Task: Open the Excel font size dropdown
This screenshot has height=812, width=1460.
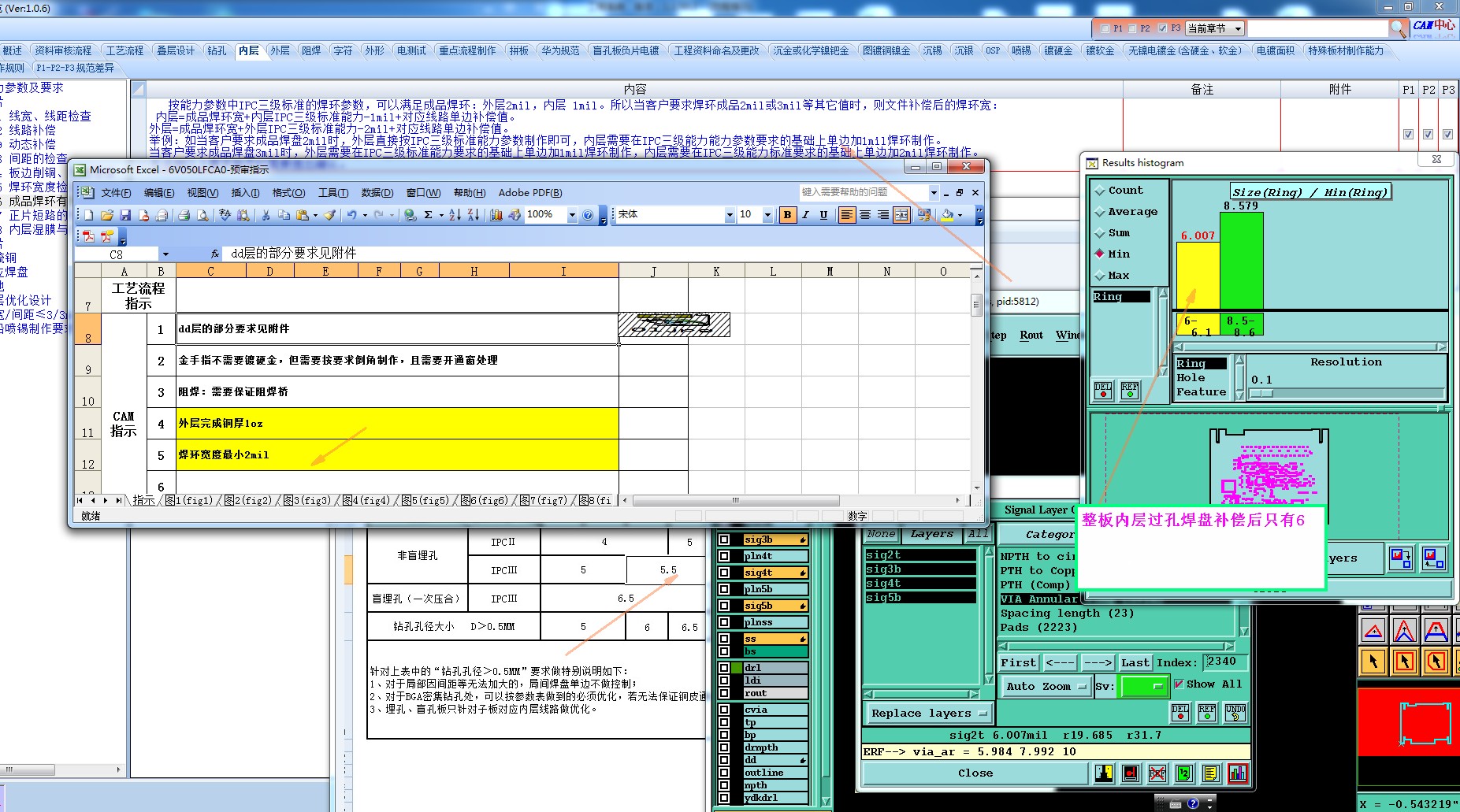Action: pos(767,215)
